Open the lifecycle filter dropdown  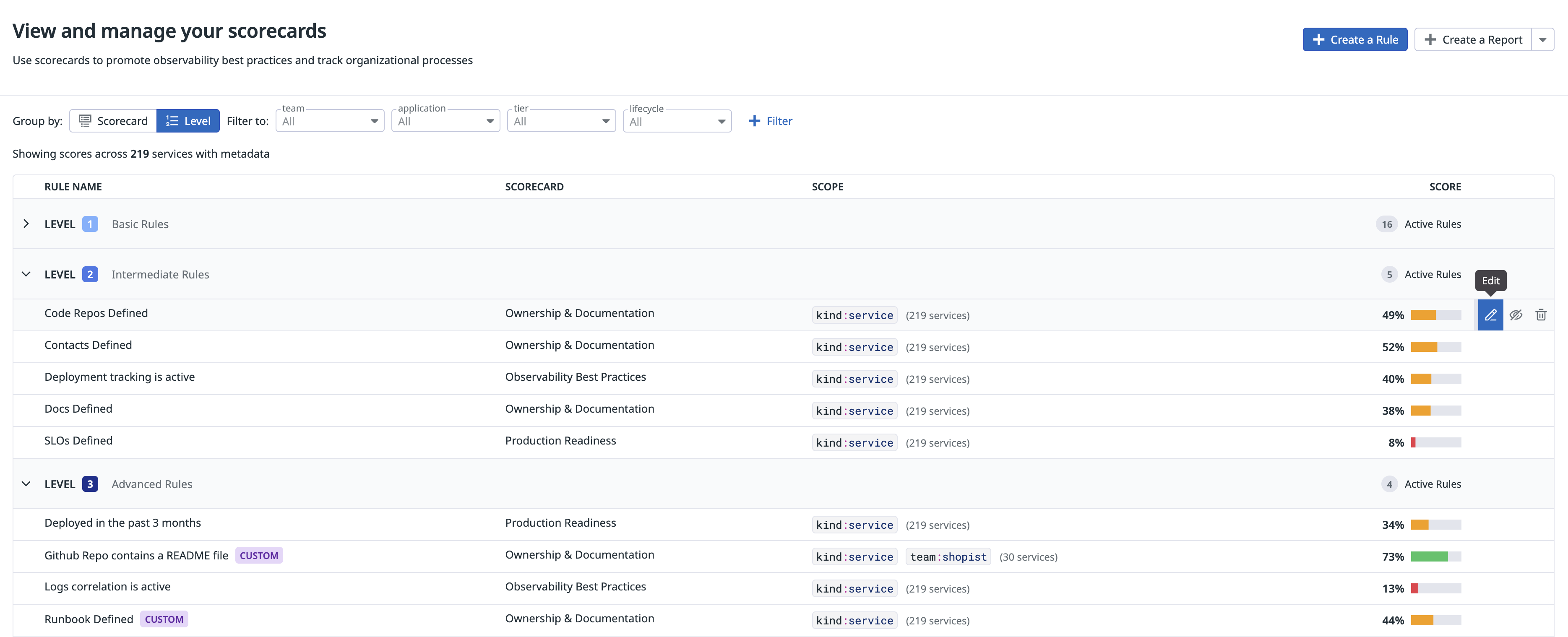[x=676, y=121]
